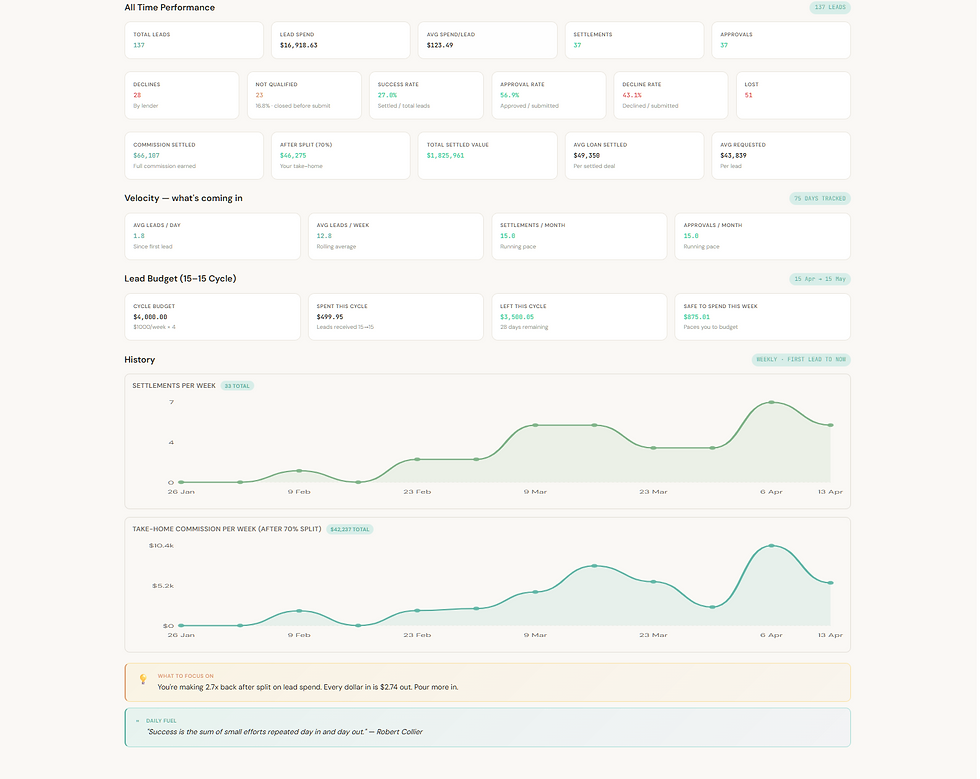Screen dimensions: 980x779
Task: Select the Total Settled Value card
Action: (x=488, y=155)
